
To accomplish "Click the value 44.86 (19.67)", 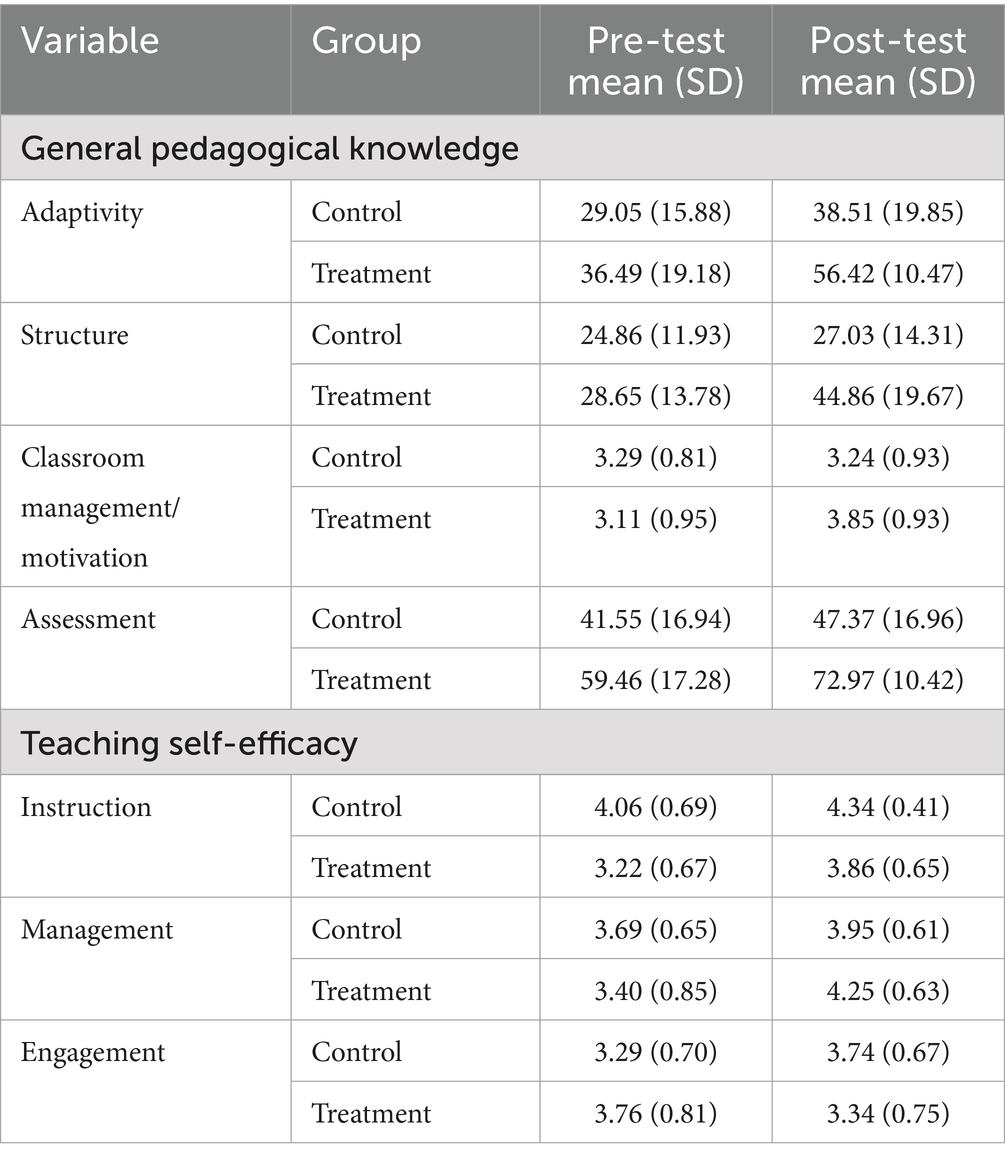I will tap(888, 396).
